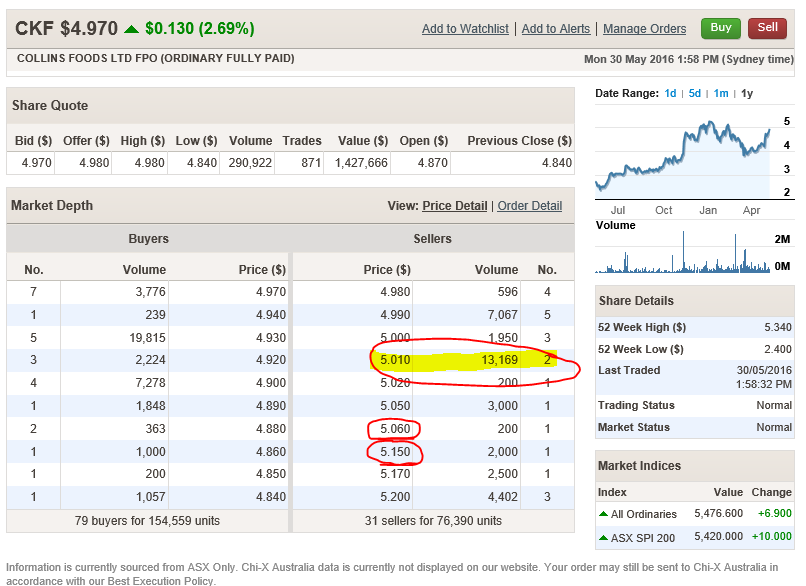This screenshot has width=806, height=586.
Task: Click the seller price 5.170
Action: tap(395, 474)
